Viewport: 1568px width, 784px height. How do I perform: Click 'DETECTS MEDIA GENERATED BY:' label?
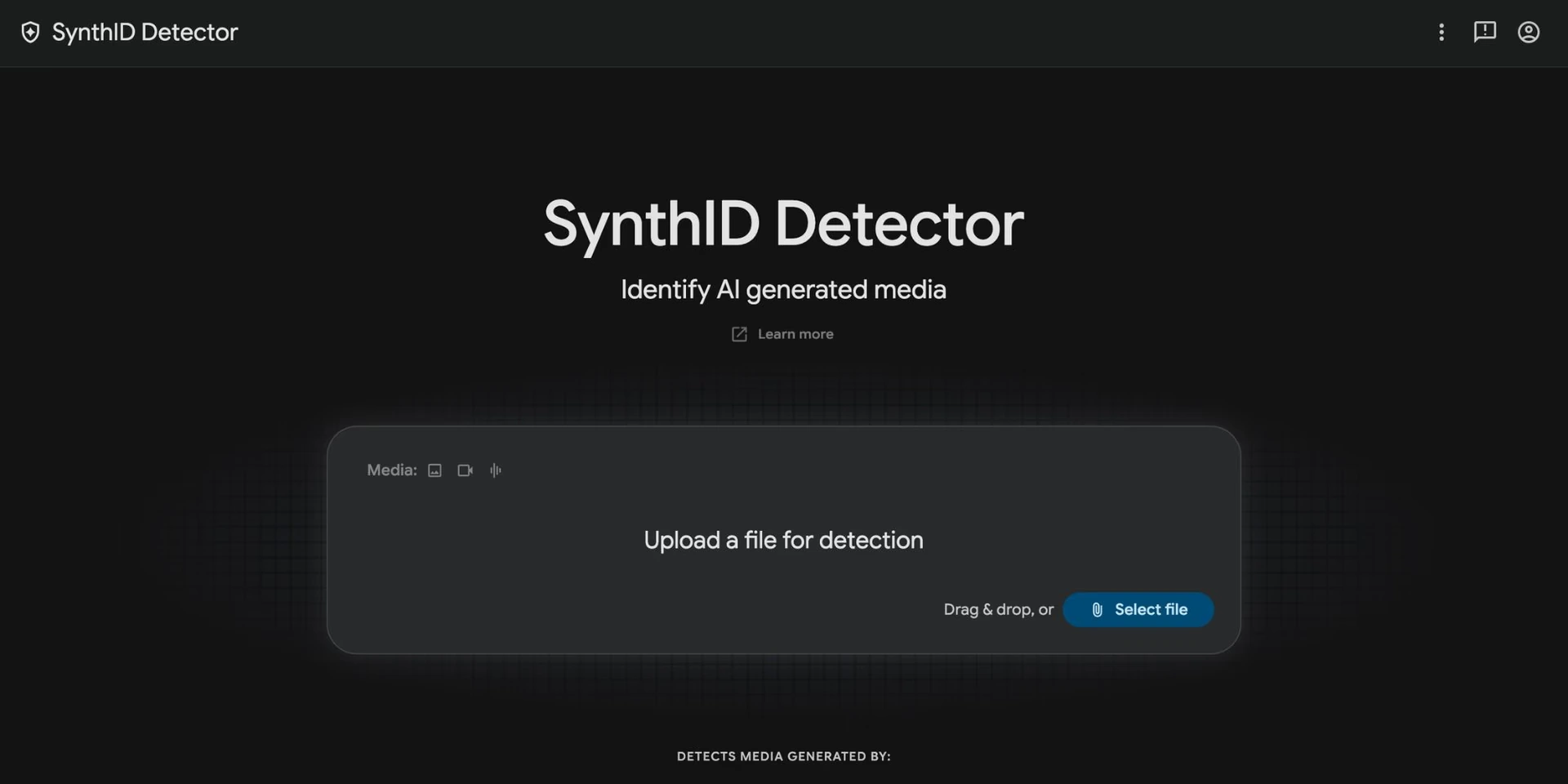point(784,756)
